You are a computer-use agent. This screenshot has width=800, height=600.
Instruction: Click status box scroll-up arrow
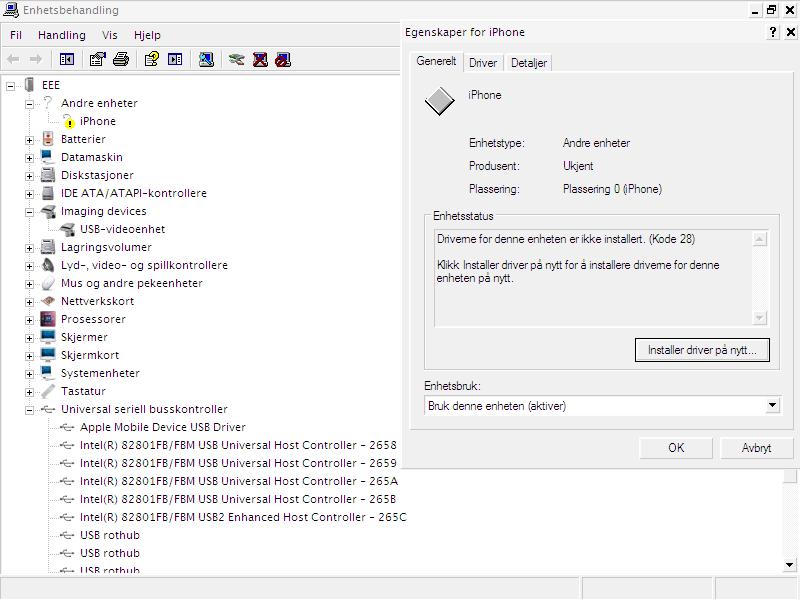760,239
